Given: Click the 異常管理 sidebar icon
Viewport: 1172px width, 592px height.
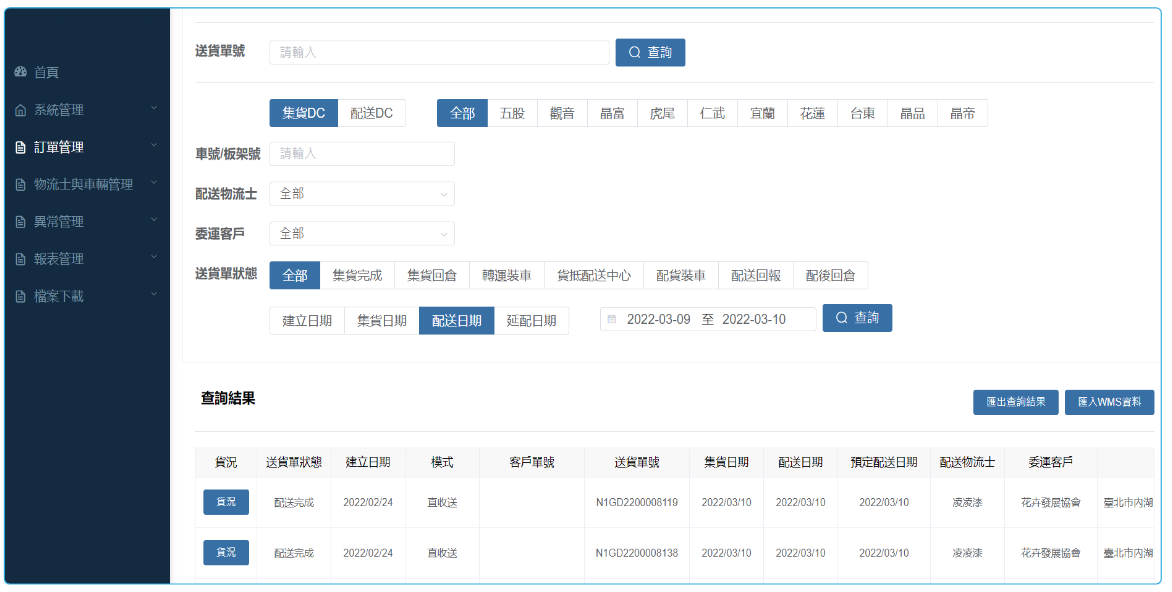Looking at the screenshot, I should click(20, 221).
